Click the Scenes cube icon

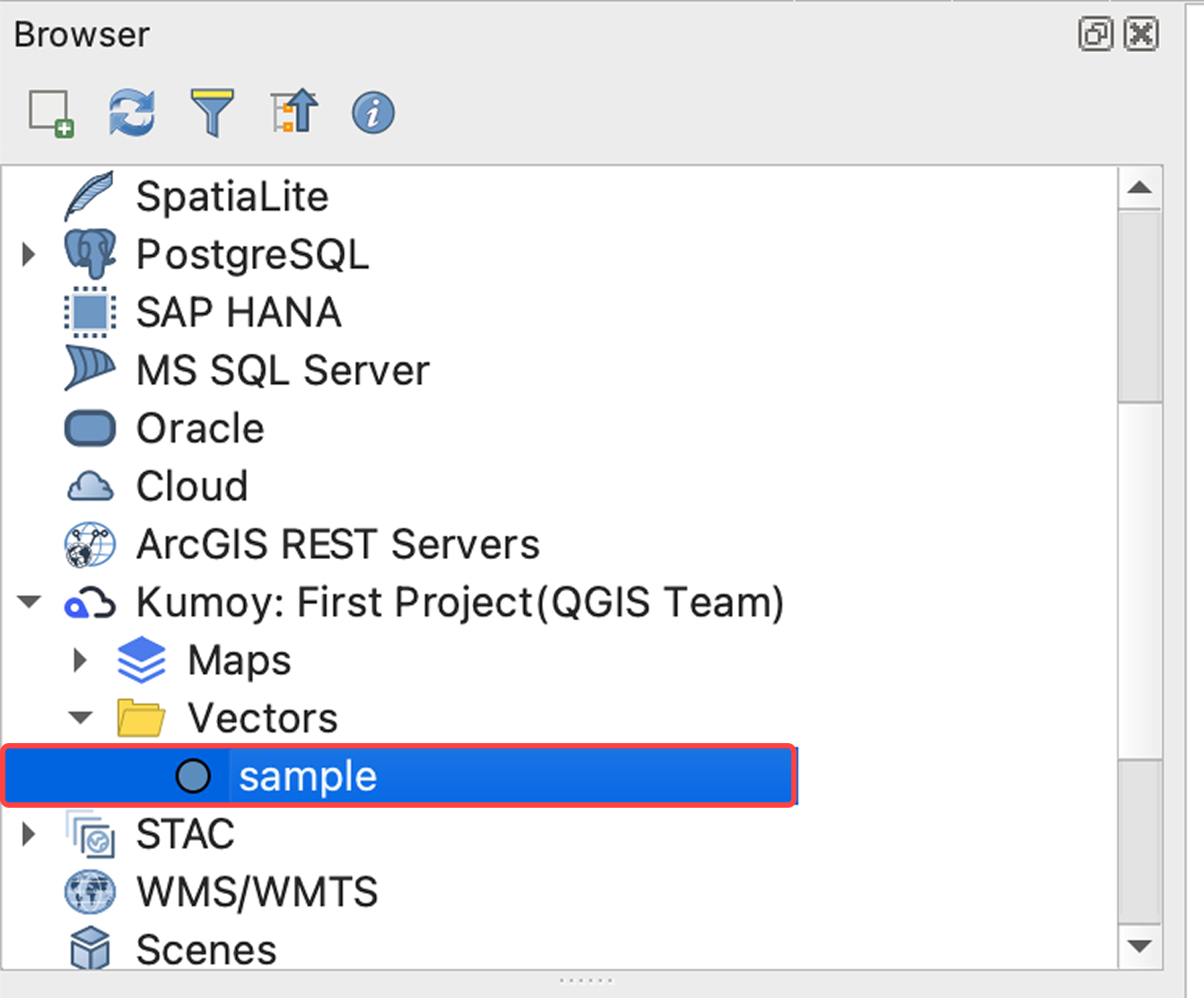pos(90,950)
